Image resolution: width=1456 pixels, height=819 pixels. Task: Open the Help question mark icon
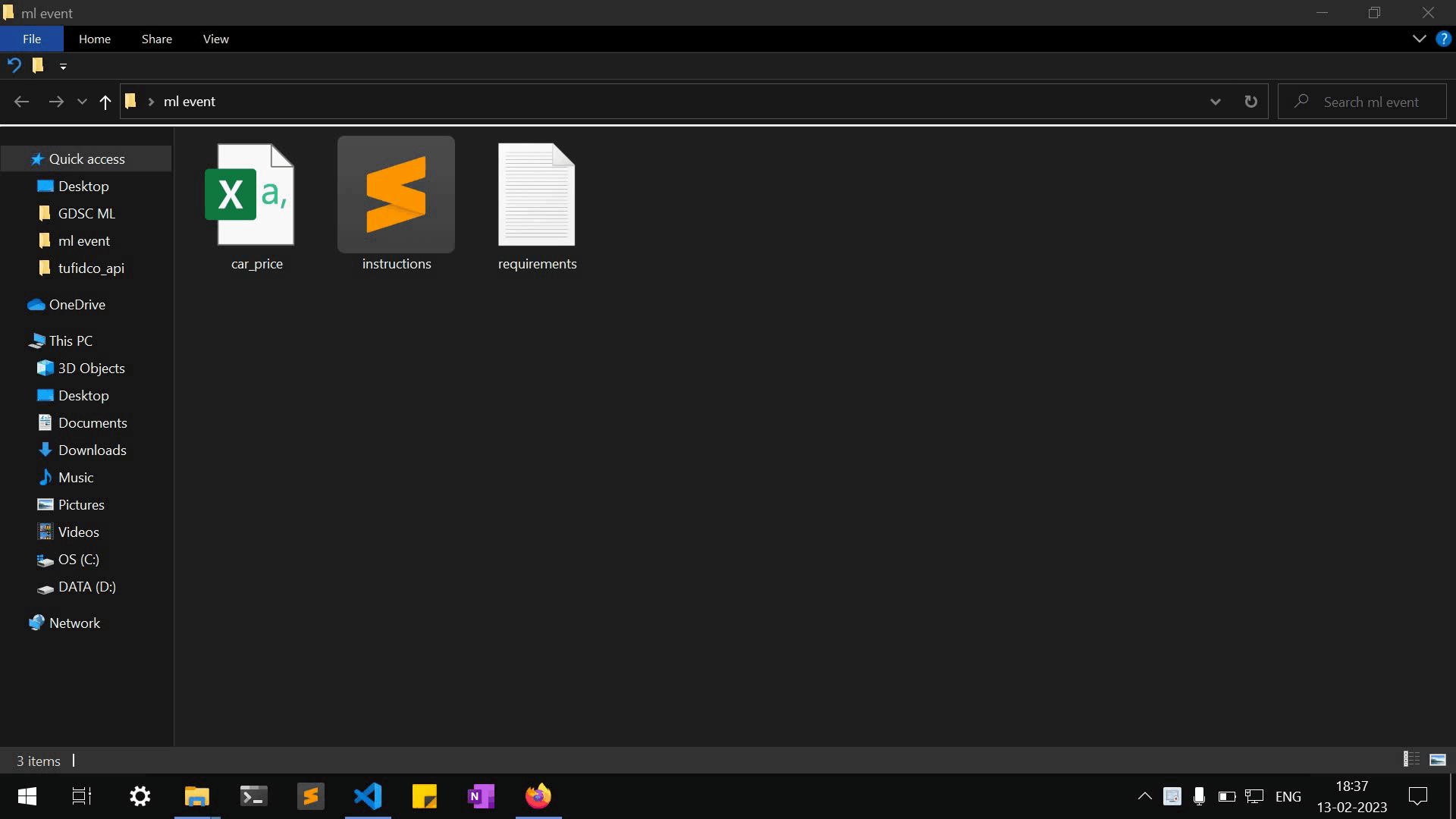[x=1443, y=39]
